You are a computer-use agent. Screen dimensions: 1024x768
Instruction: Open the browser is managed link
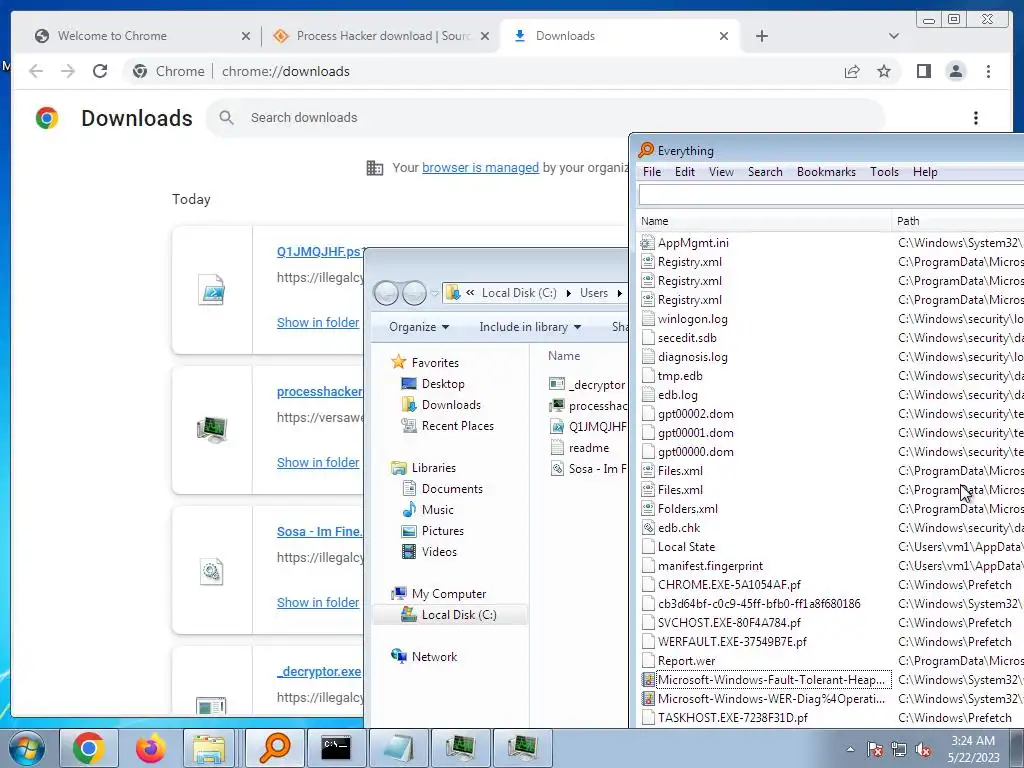click(480, 167)
